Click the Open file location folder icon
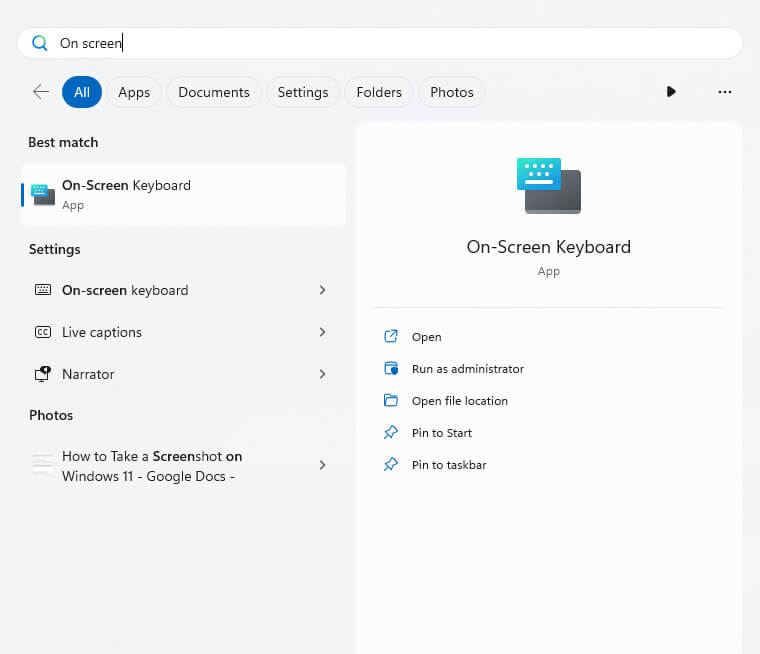Image resolution: width=760 pixels, height=654 pixels. click(x=391, y=401)
